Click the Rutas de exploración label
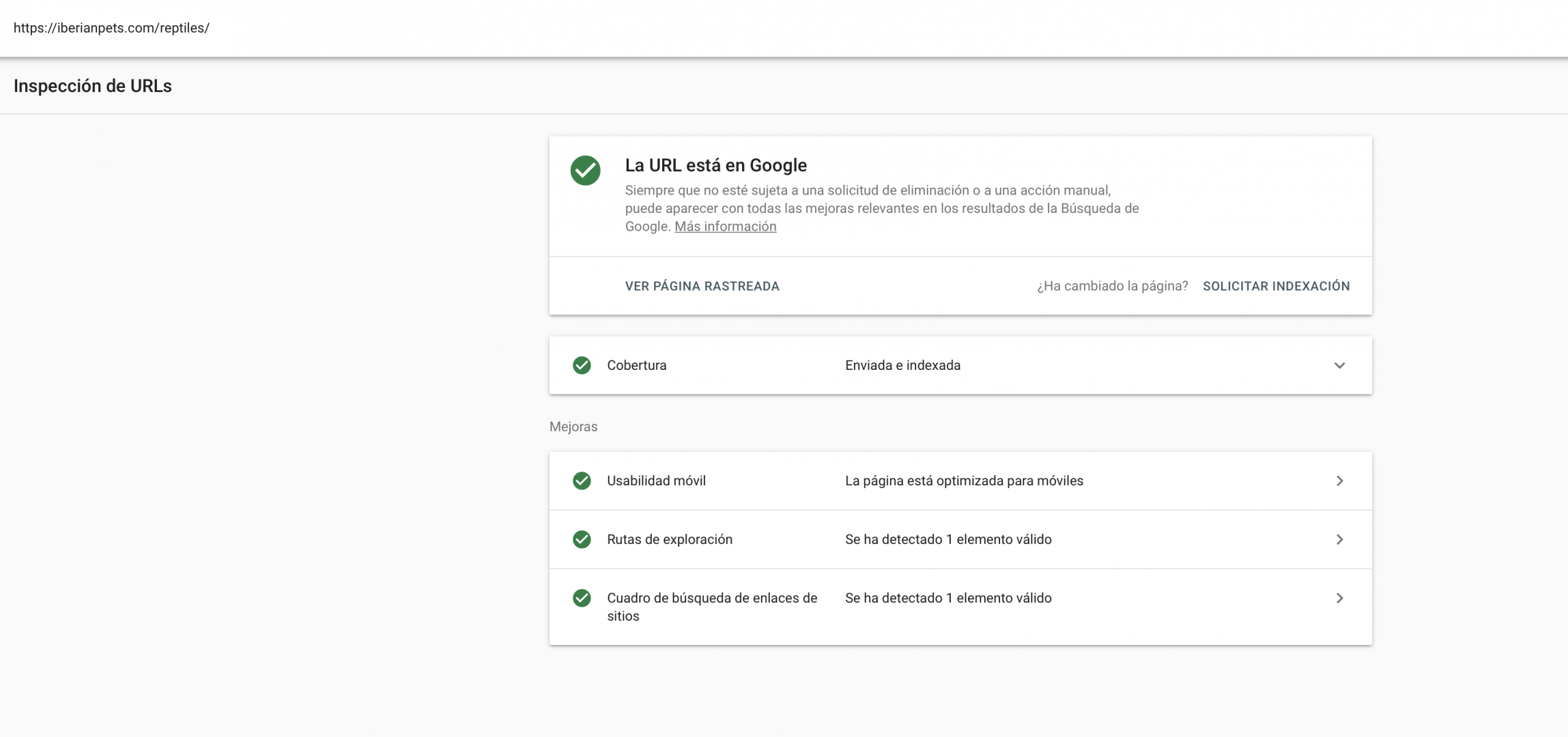 (669, 540)
